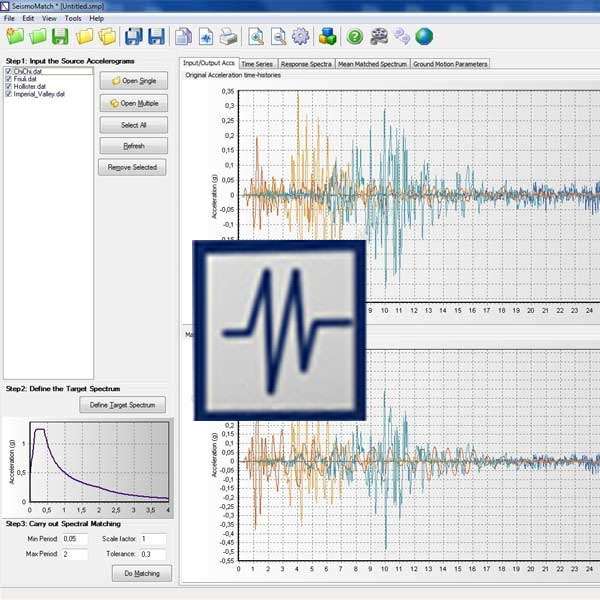Viewport: 600px width, 600px height.
Task: Click the Min Period input field
Action: 75,539
